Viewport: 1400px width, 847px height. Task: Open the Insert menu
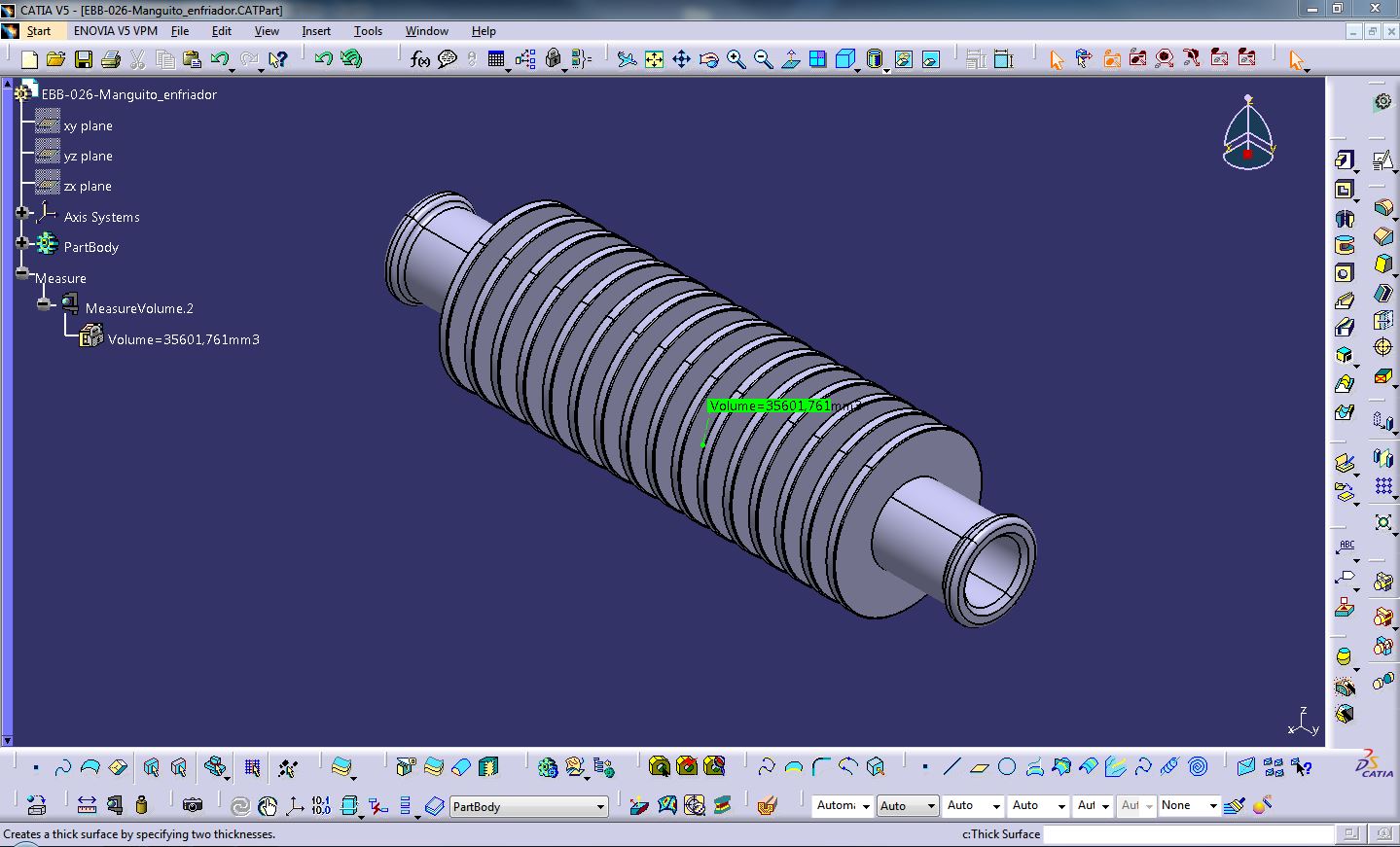pos(316,31)
